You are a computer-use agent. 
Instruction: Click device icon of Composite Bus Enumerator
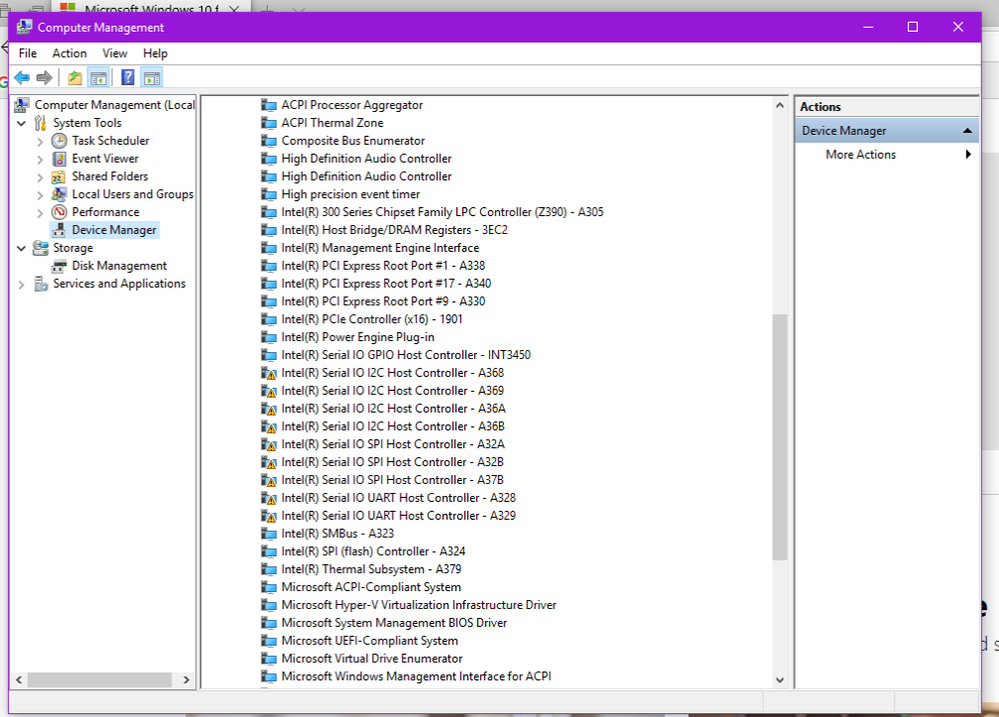pyautogui.click(x=269, y=141)
